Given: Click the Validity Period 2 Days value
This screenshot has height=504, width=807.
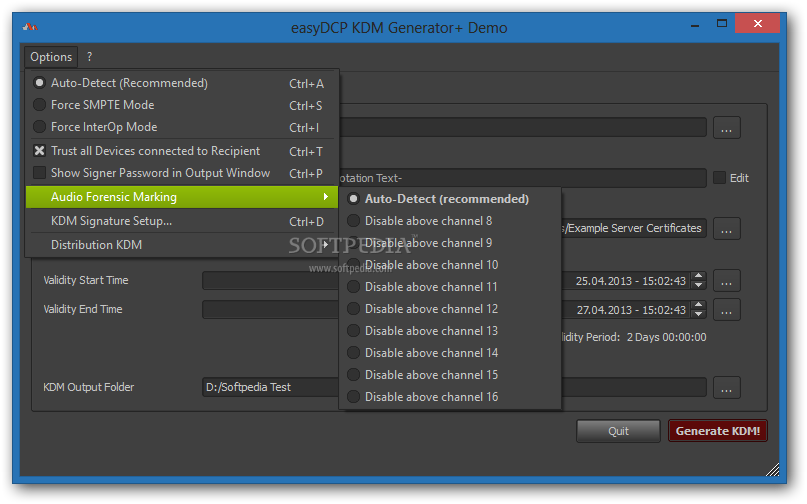Looking at the screenshot, I should point(666,337).
